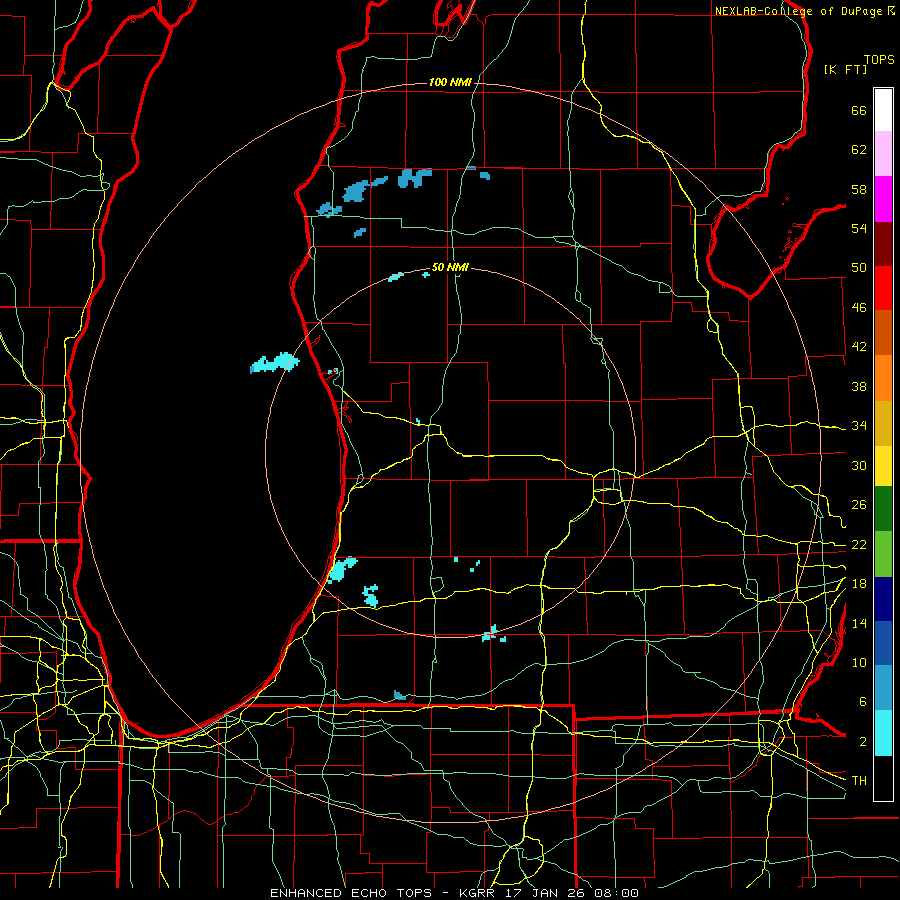The width and height of the screenshot is (900, 900).
Task: Click the '38' legend value label
Action: click(859, 386)
